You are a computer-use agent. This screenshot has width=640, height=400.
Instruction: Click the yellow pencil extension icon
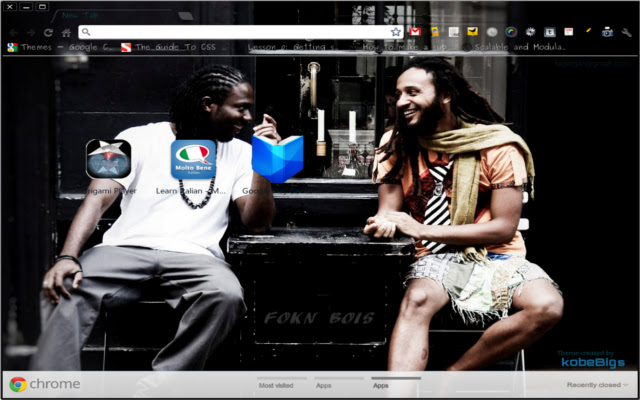[x=588, y=31]
